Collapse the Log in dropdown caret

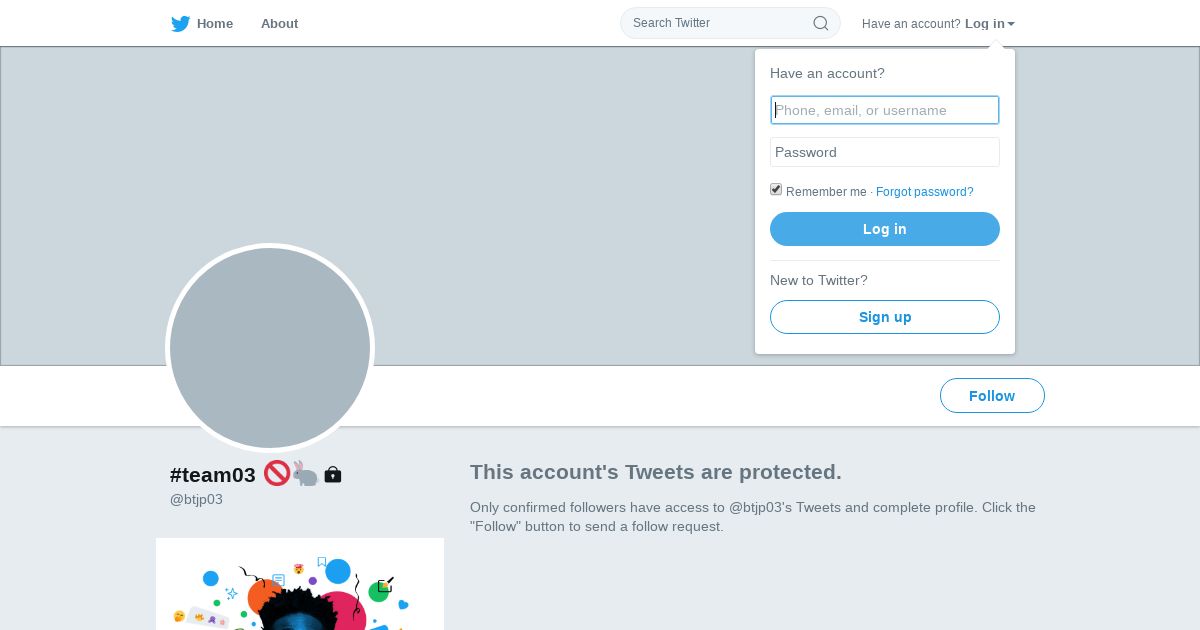point(1011,24)
